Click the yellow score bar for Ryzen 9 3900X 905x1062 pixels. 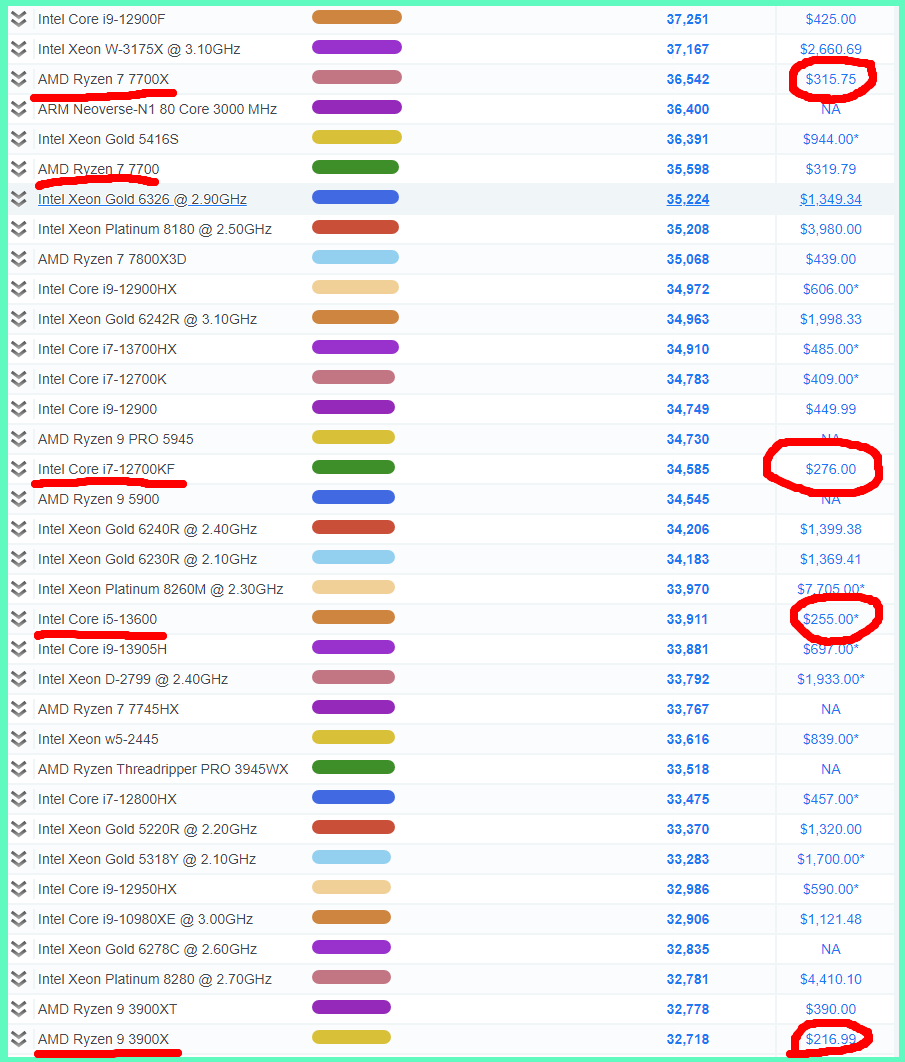352,1037
